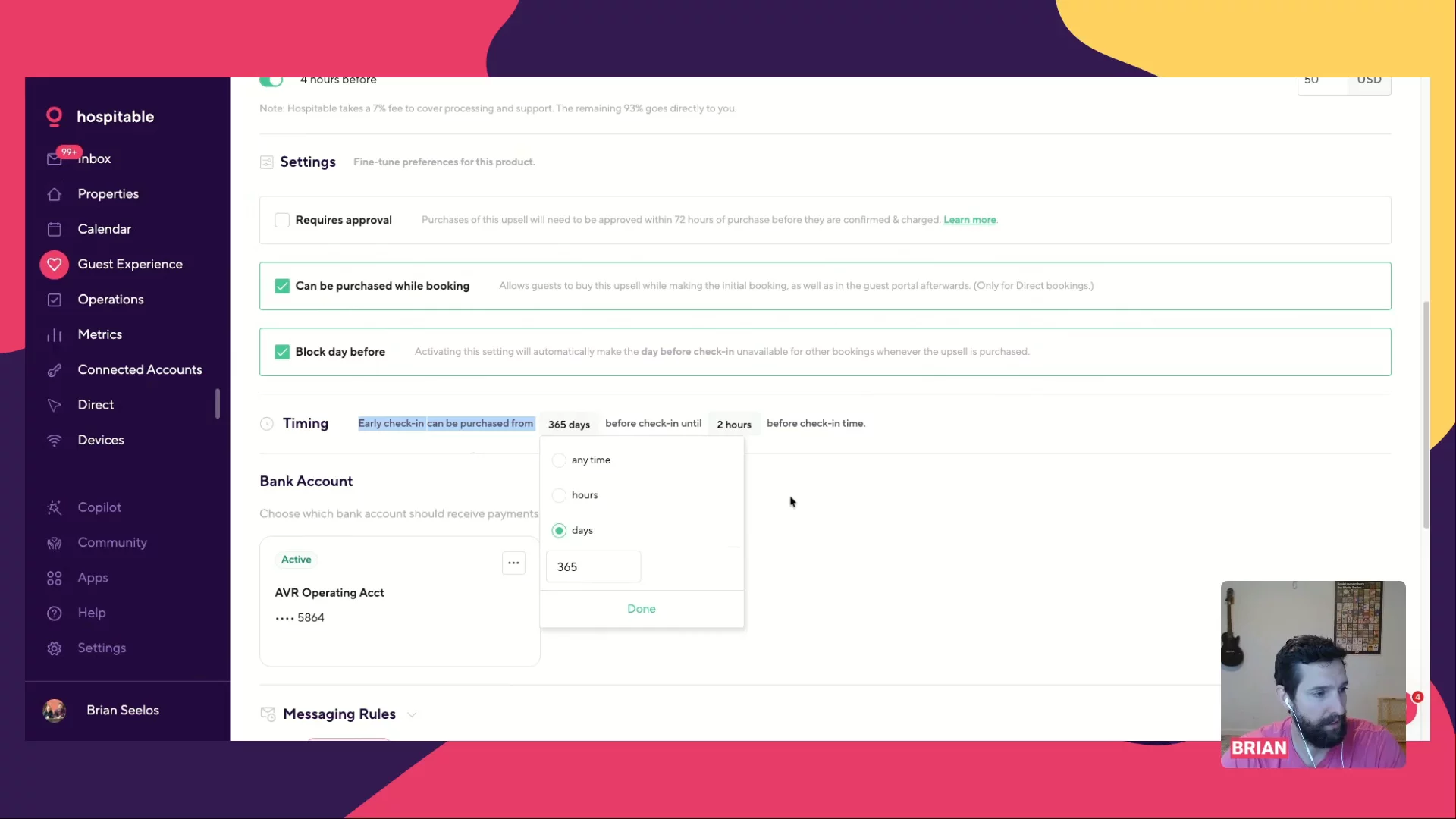The width and height of the screenshot is (1456, 819).
Task: Choose the hours radio option
Action: (559, 495)
